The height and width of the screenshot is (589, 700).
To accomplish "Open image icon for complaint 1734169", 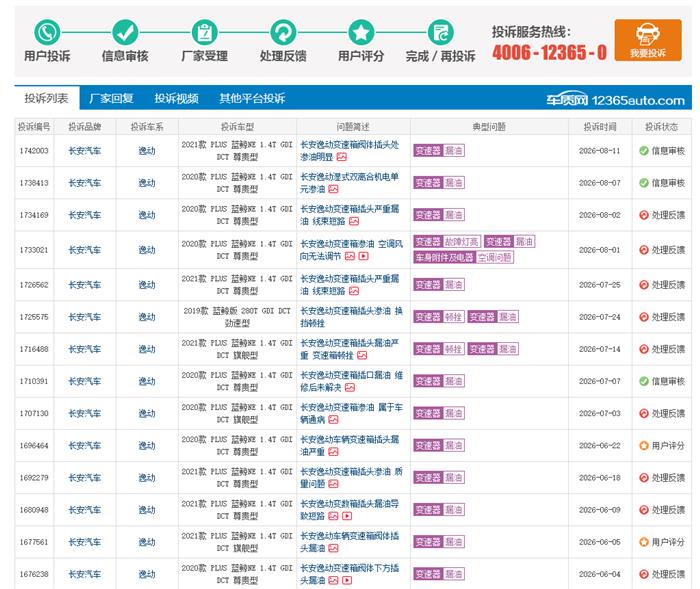I will [354, 221].
